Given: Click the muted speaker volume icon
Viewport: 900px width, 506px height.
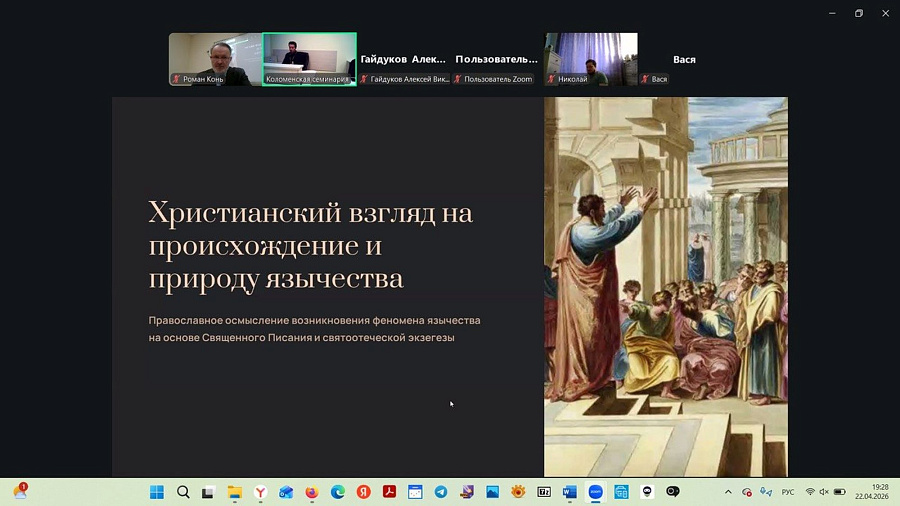Looking at the screenshot, I should tap(824, 492).
